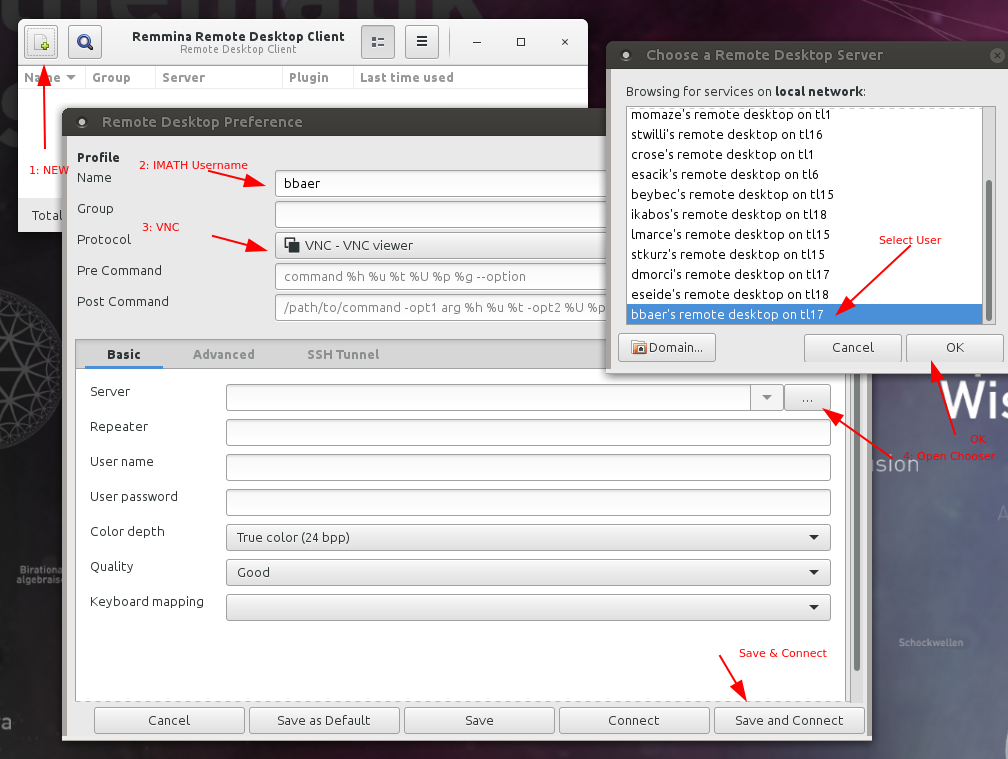
Task: Click the Pre Command input field
Action: [441, 276]
